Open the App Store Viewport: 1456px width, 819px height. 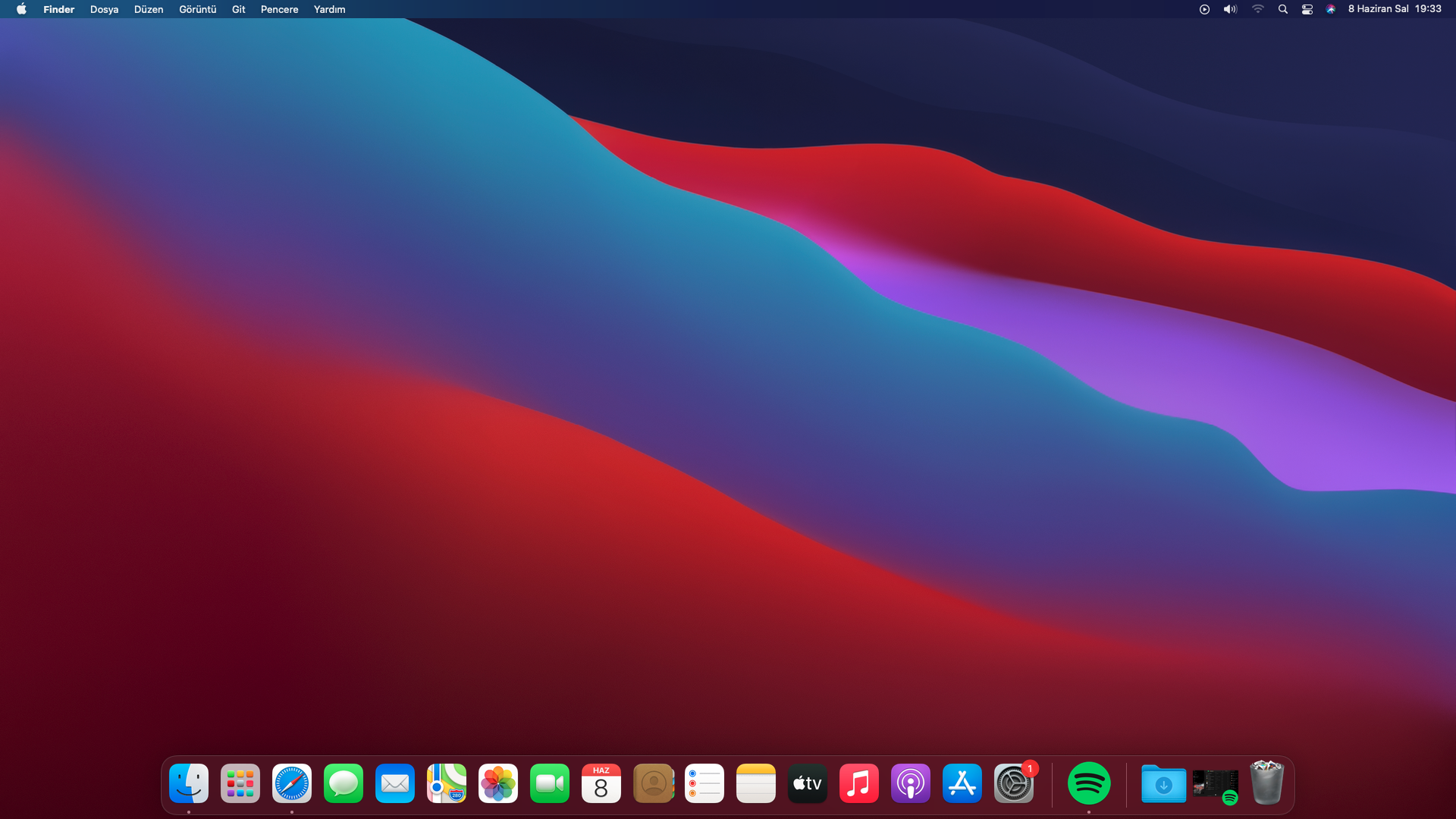[x=962, y=783]
